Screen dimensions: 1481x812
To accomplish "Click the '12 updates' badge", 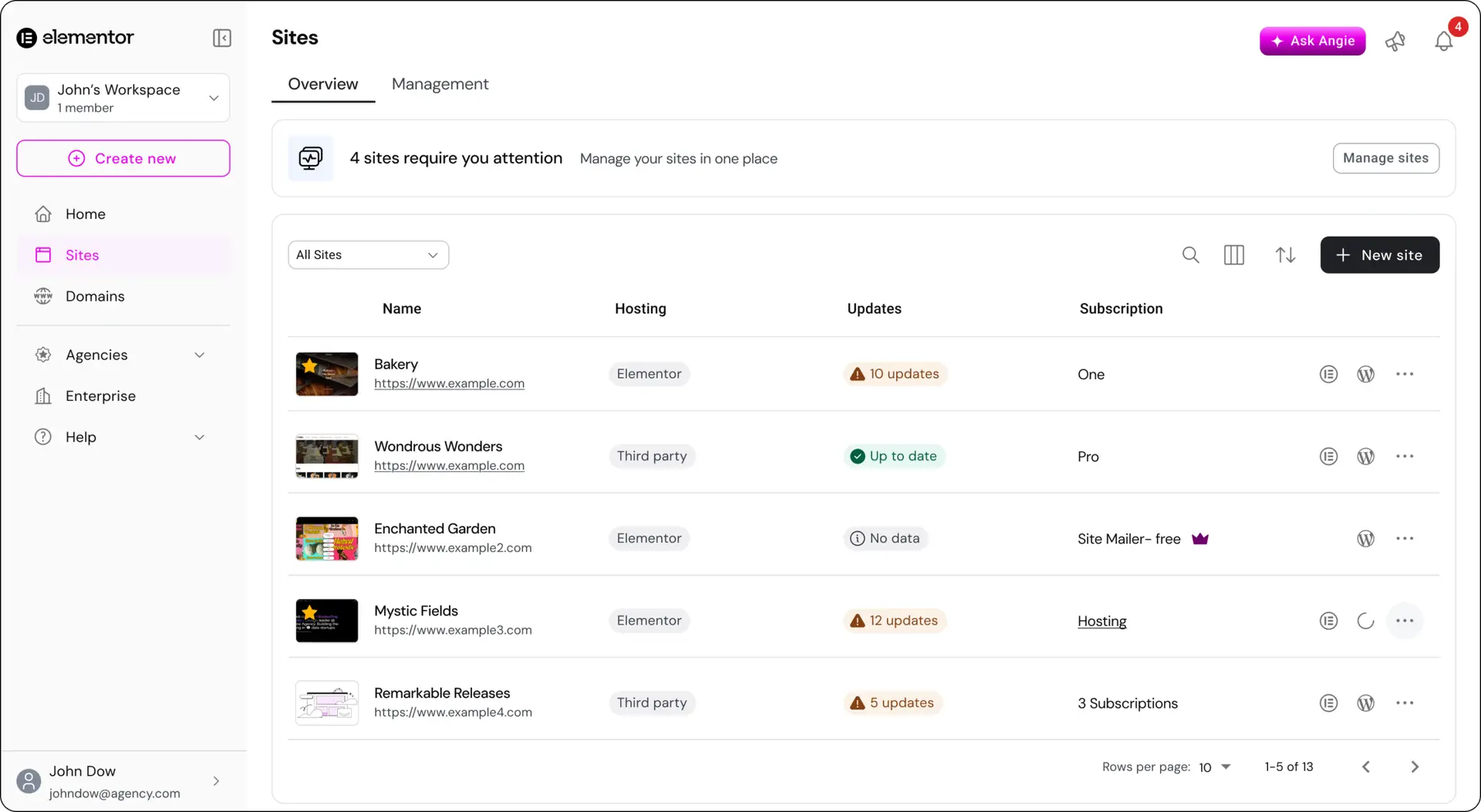I will click(894, 621).
